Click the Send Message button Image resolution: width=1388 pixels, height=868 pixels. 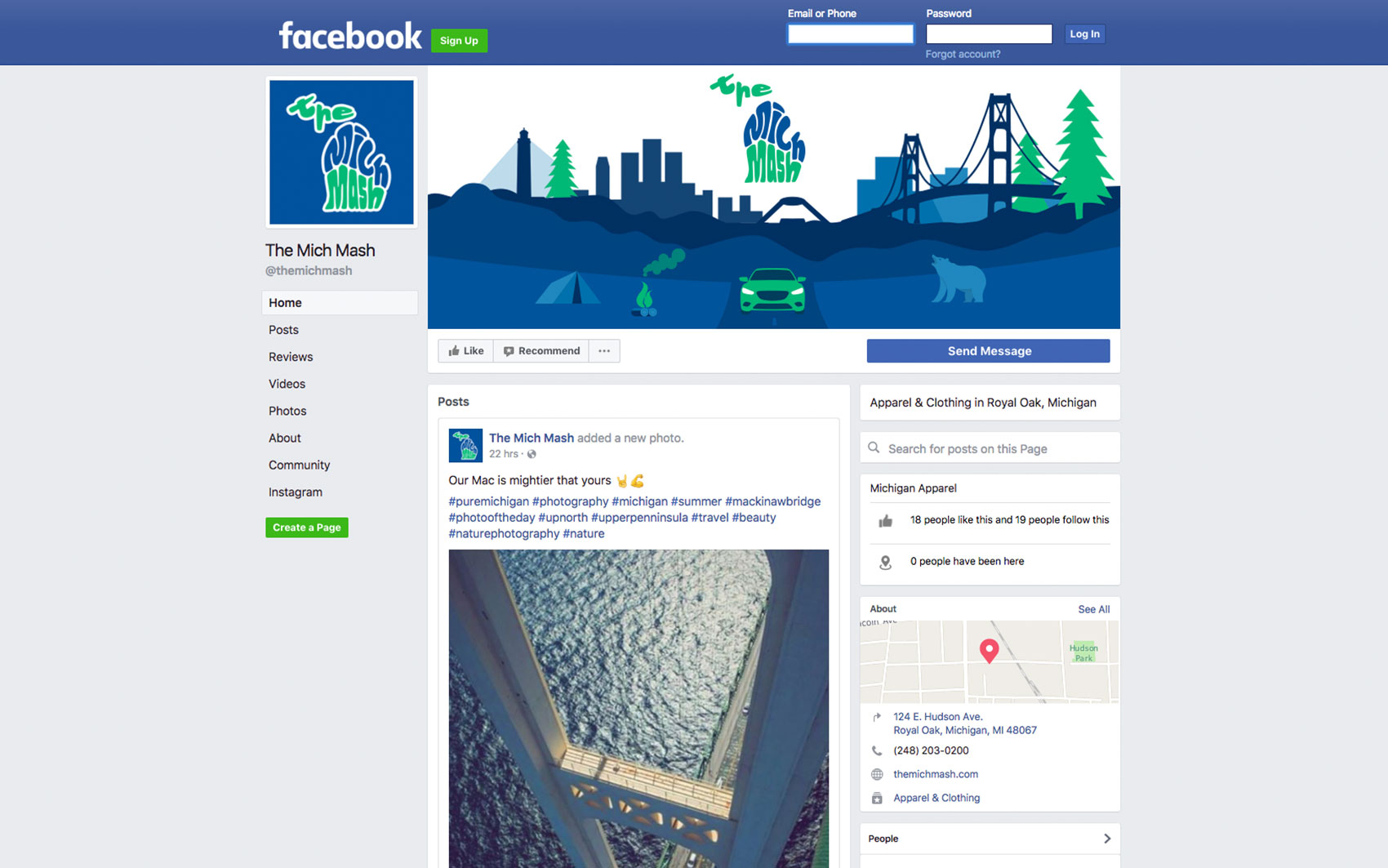pyautogui.click(x=989, y=351)
